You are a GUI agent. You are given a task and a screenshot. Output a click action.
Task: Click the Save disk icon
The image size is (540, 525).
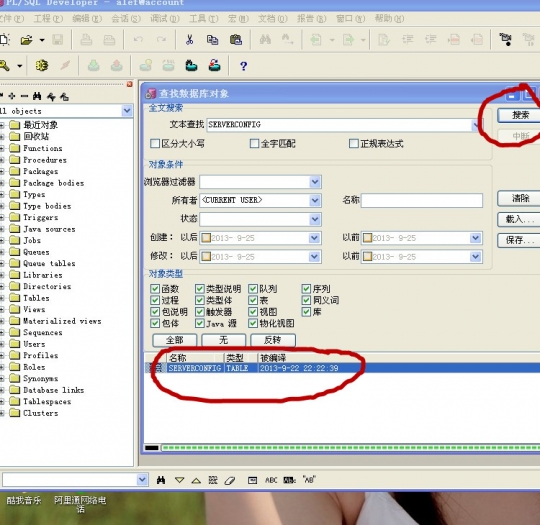(58, 40)
